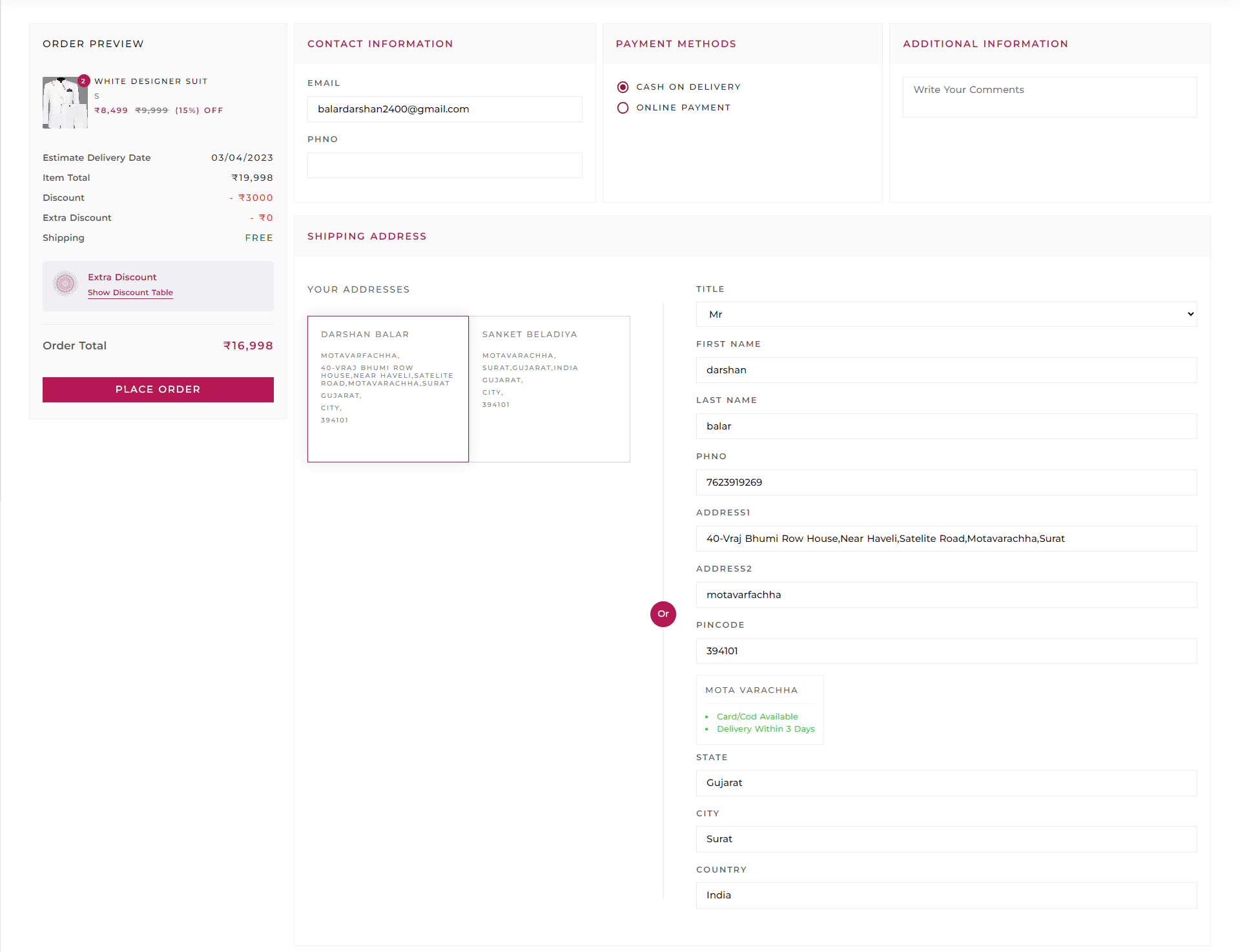Click the quantity badge on the suit image
This screenshot has height=952, width=1240.
(x=83, y=81)
